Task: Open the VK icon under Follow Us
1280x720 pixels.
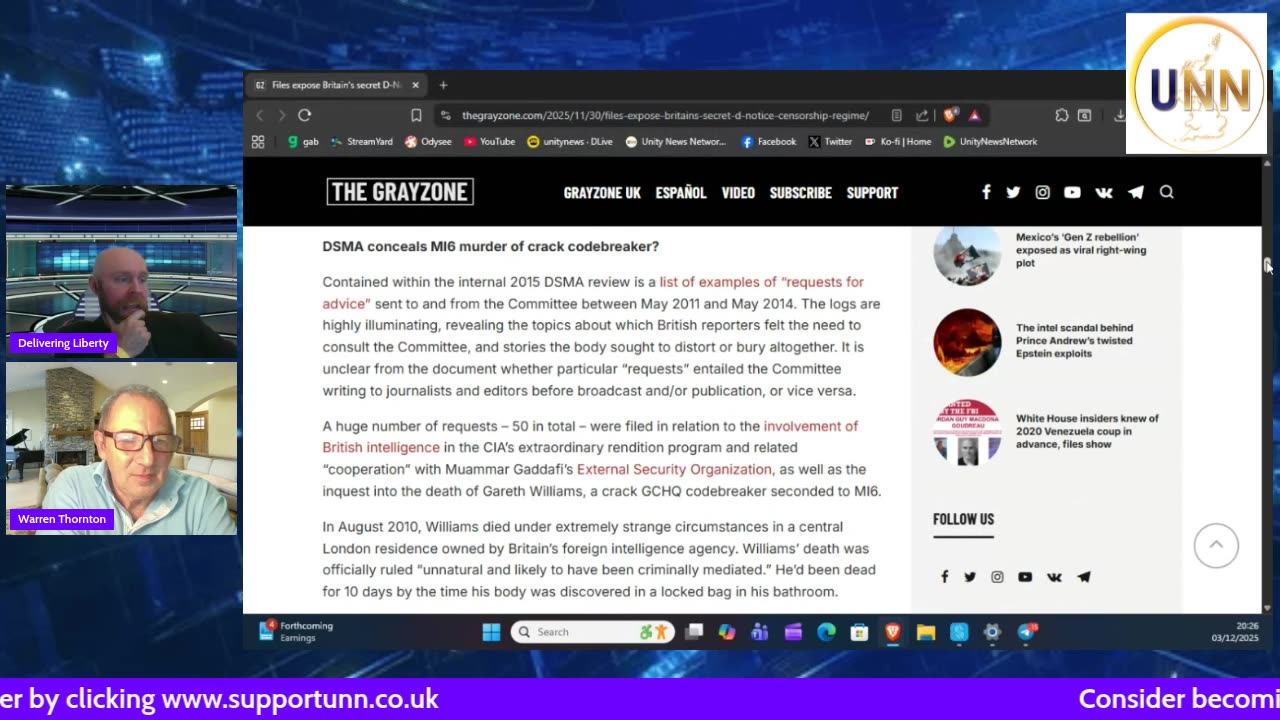Action: point(1054,577)
